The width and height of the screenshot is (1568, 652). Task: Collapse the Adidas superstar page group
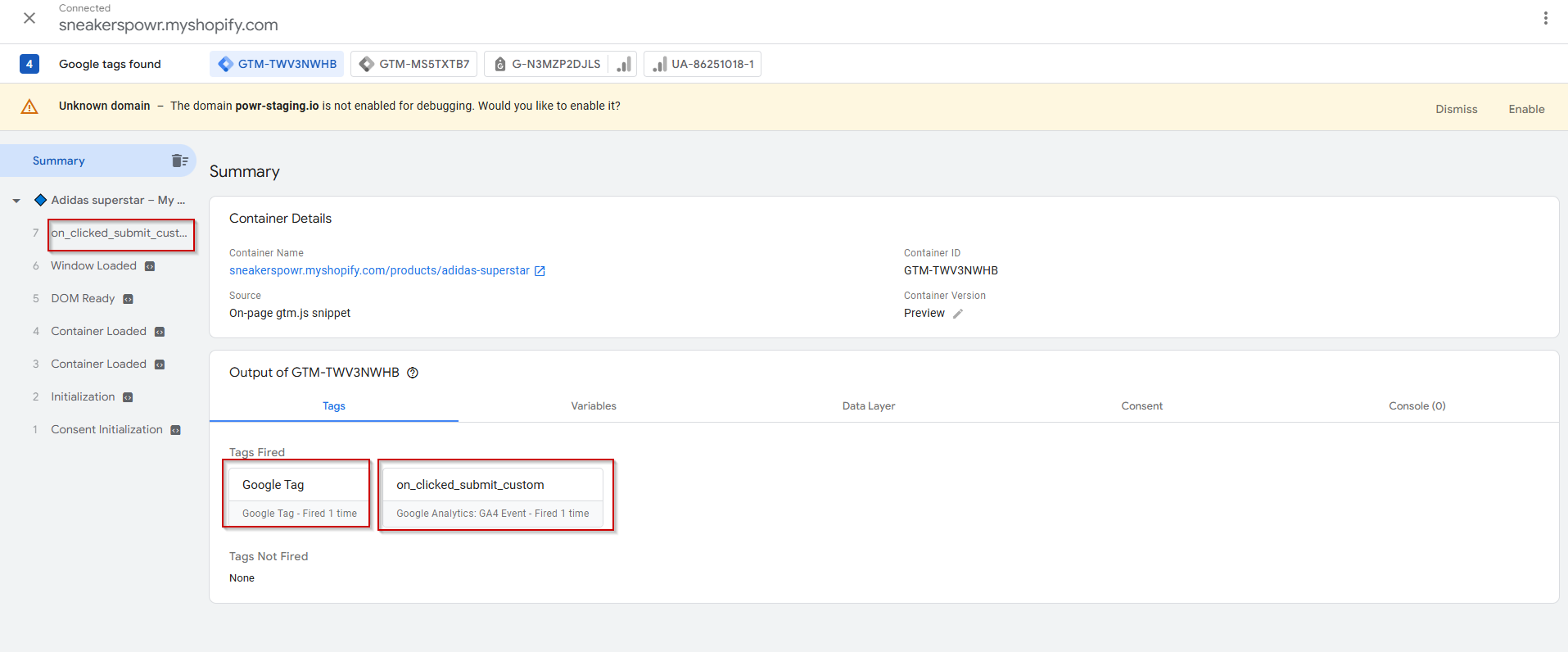(x=16, y=201)
